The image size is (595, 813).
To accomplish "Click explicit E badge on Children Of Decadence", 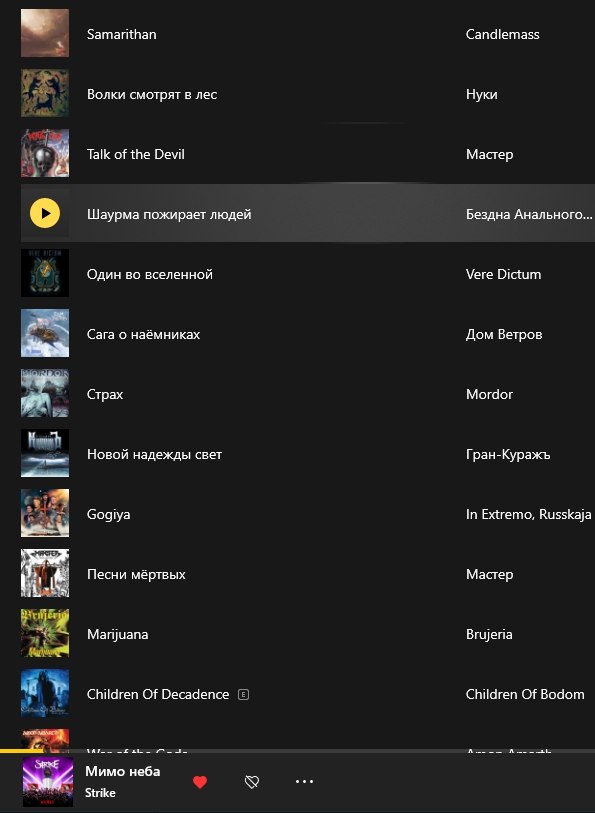I will [243, 694].
